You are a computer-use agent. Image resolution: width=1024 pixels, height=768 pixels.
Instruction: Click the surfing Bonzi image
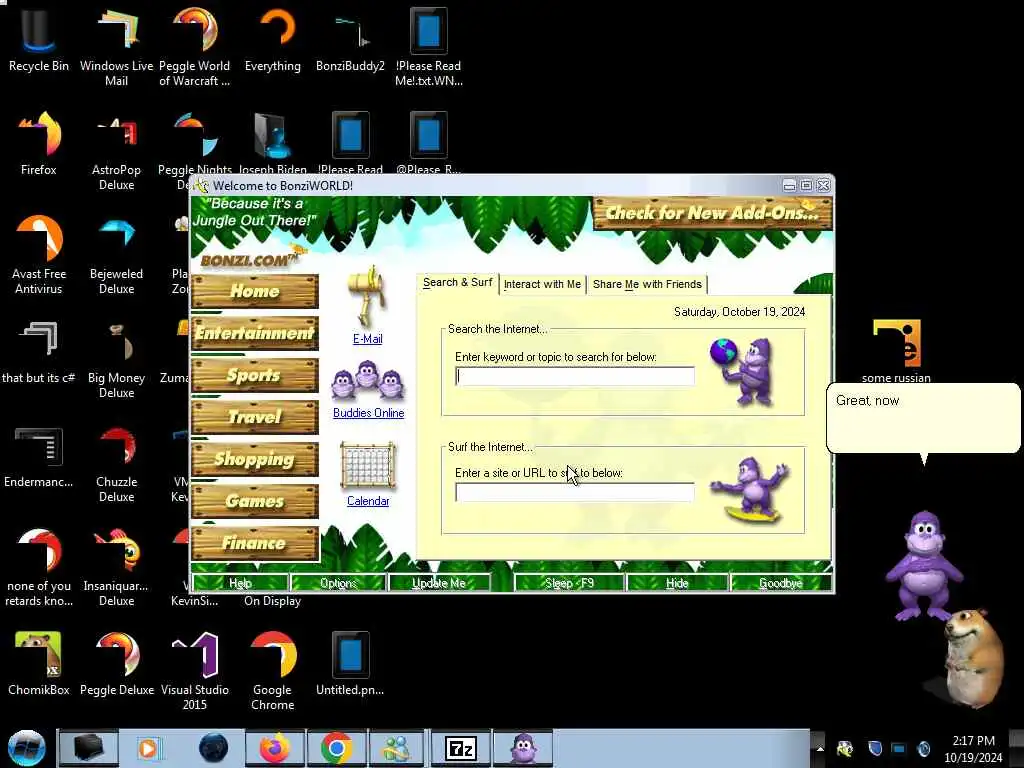(x=750, y=490)
